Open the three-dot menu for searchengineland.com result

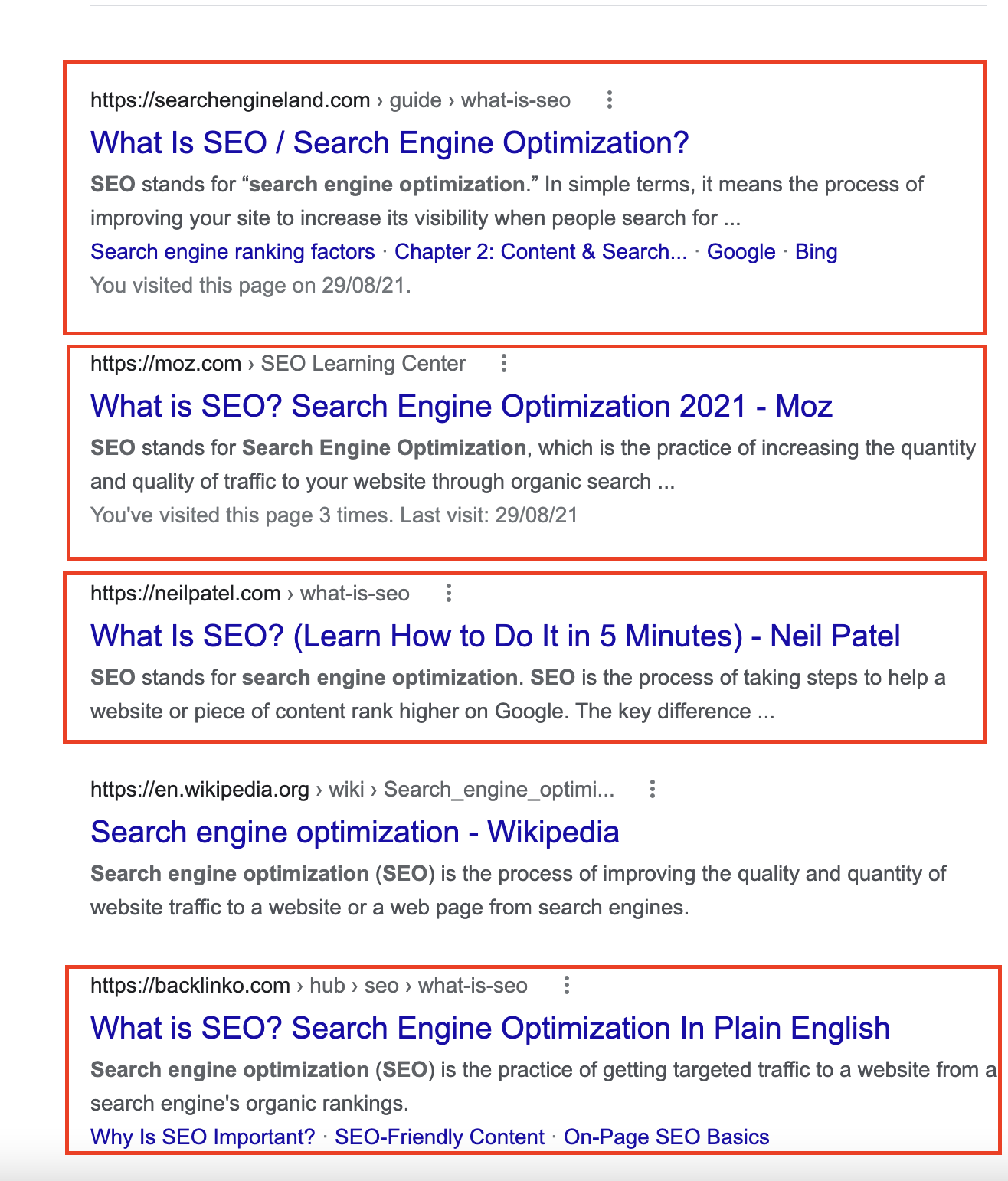coord(610,100)
